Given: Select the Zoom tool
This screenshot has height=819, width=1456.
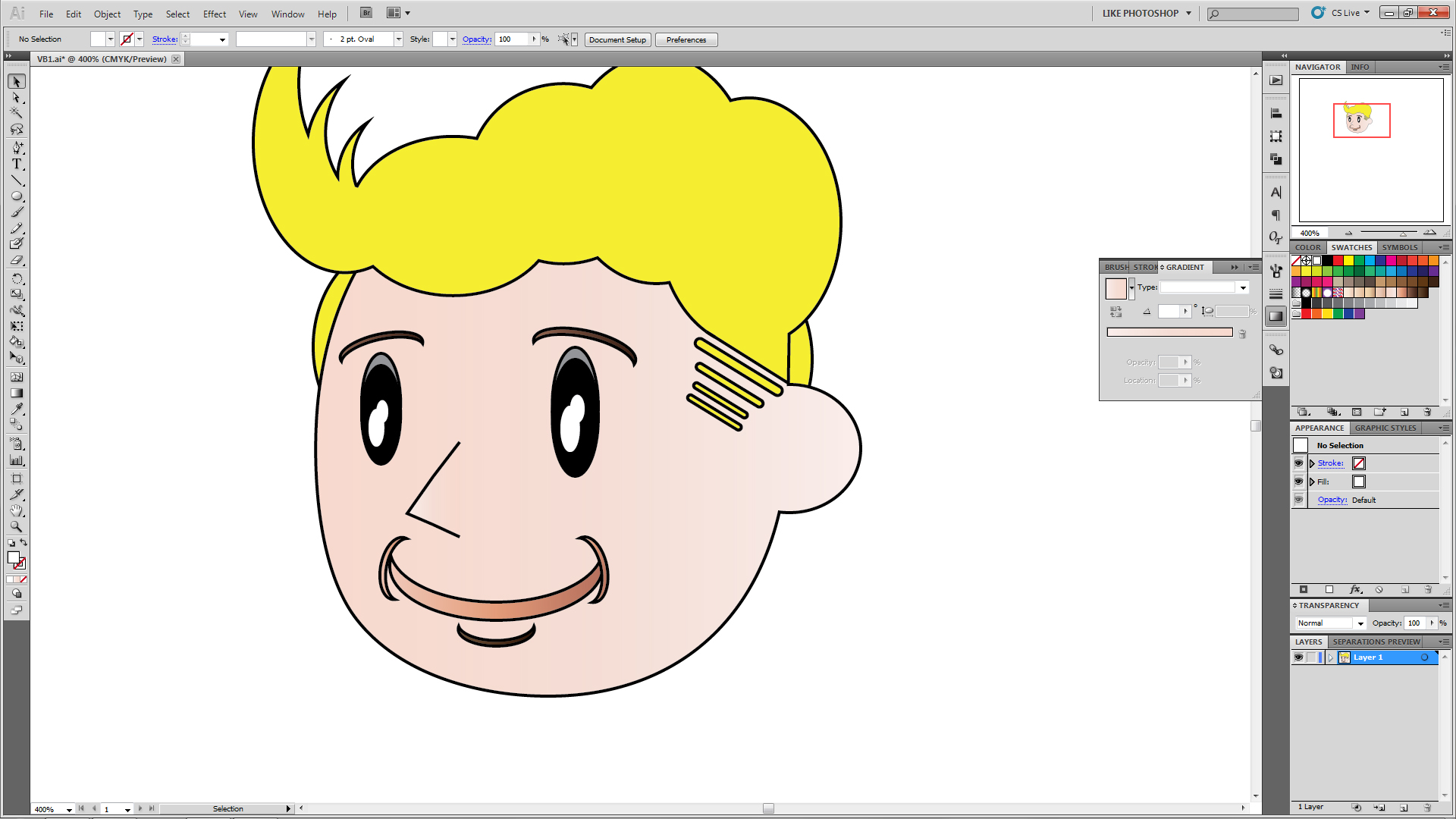Looking at the screenshot, I should coord(16,526).
